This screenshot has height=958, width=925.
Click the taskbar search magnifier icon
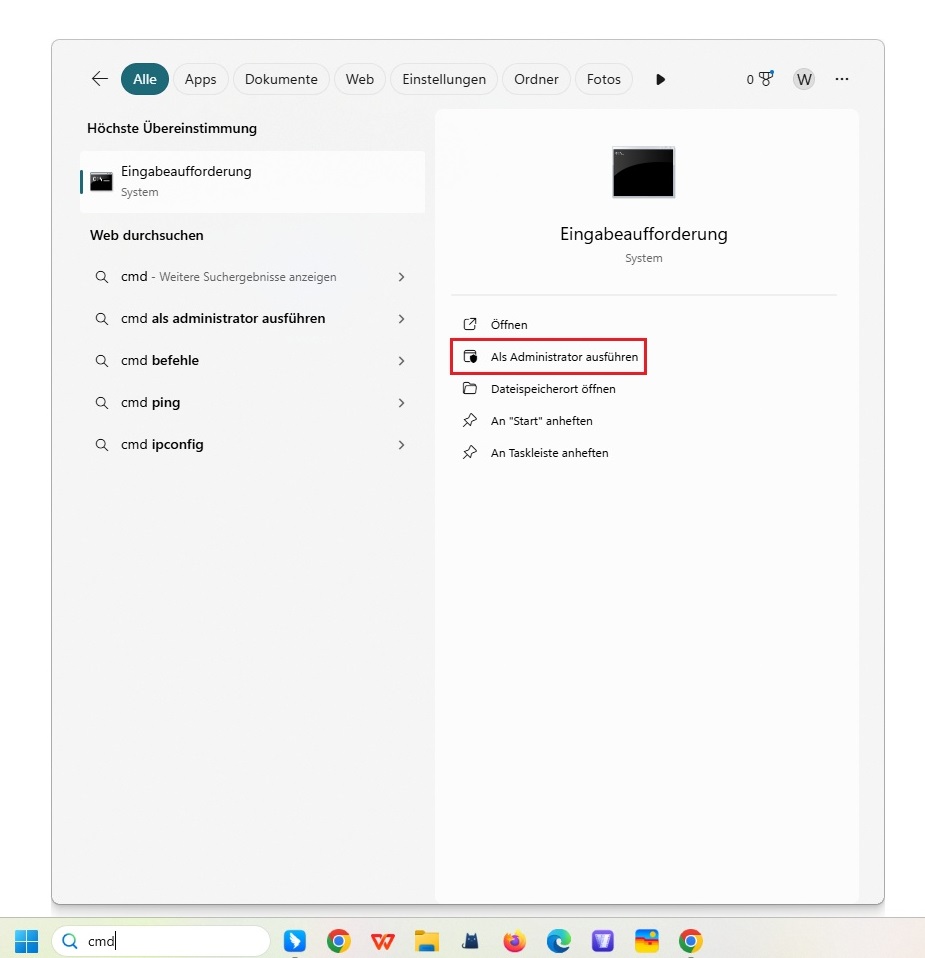(x=70, y=941)
